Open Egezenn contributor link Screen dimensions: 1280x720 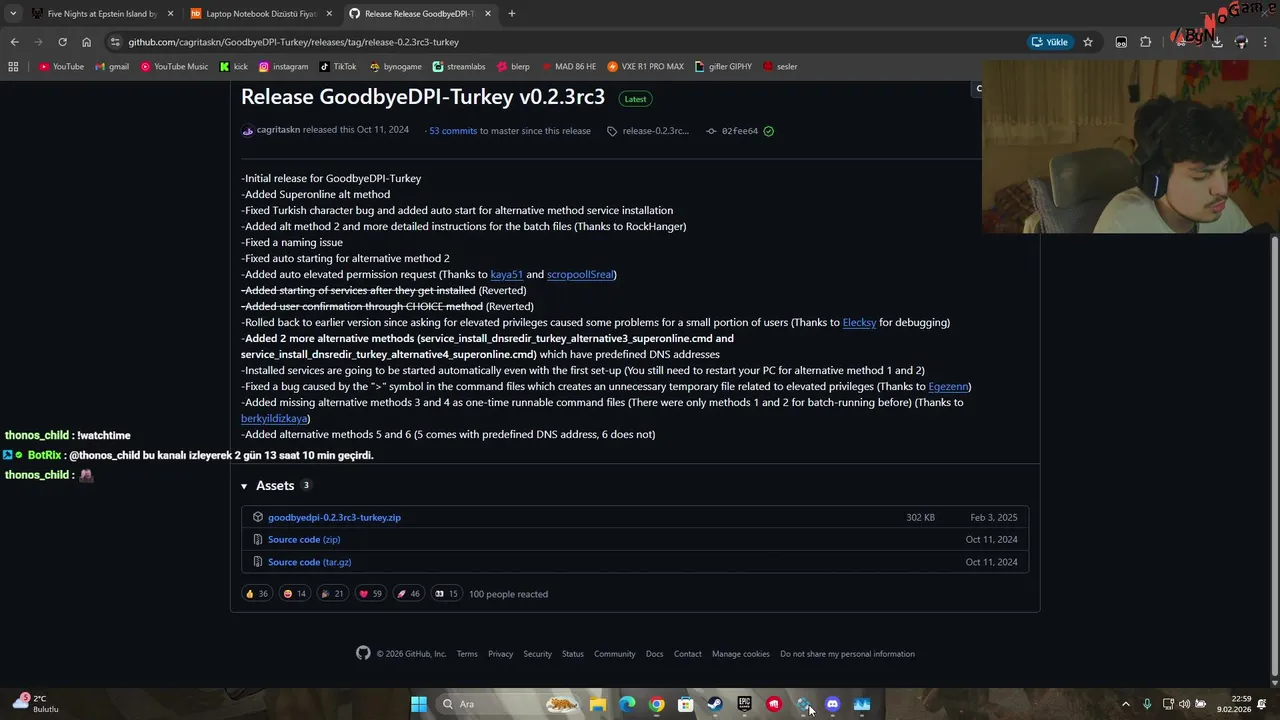pos(948,386)
